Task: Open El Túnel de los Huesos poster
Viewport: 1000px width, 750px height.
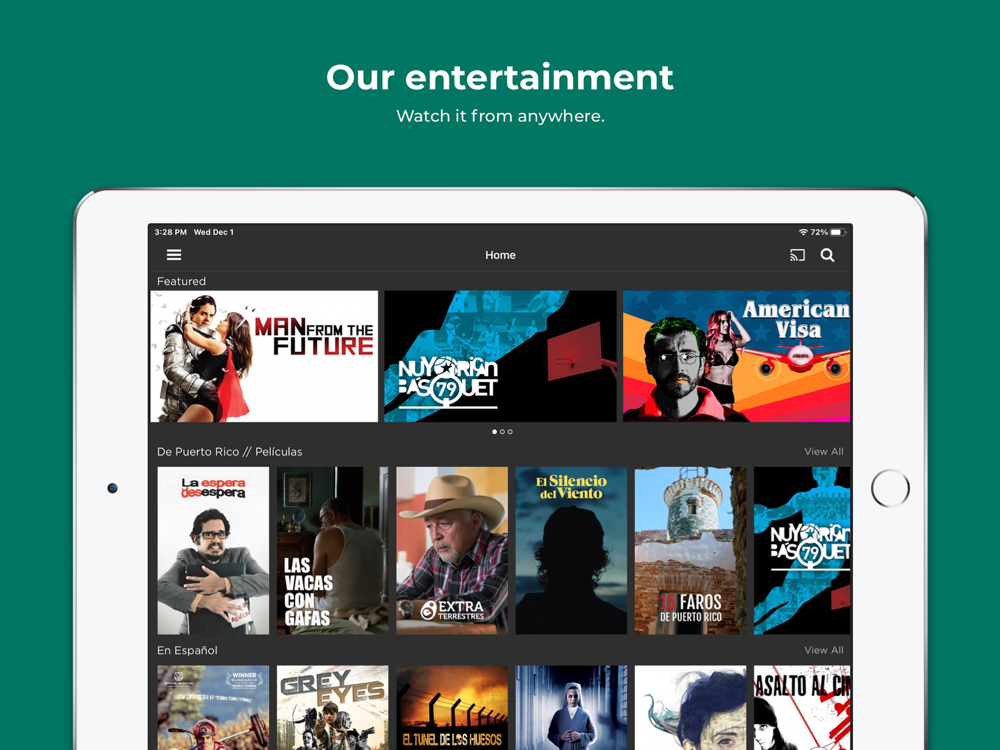Action: click(452, 708)
